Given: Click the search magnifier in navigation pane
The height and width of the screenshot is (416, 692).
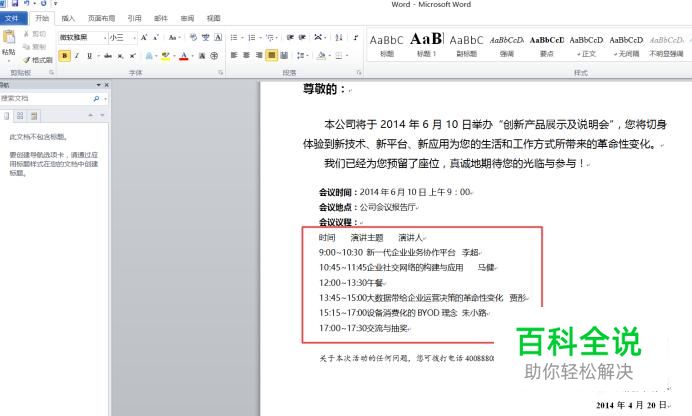Looking at the screenshot, I should point(96,99).
